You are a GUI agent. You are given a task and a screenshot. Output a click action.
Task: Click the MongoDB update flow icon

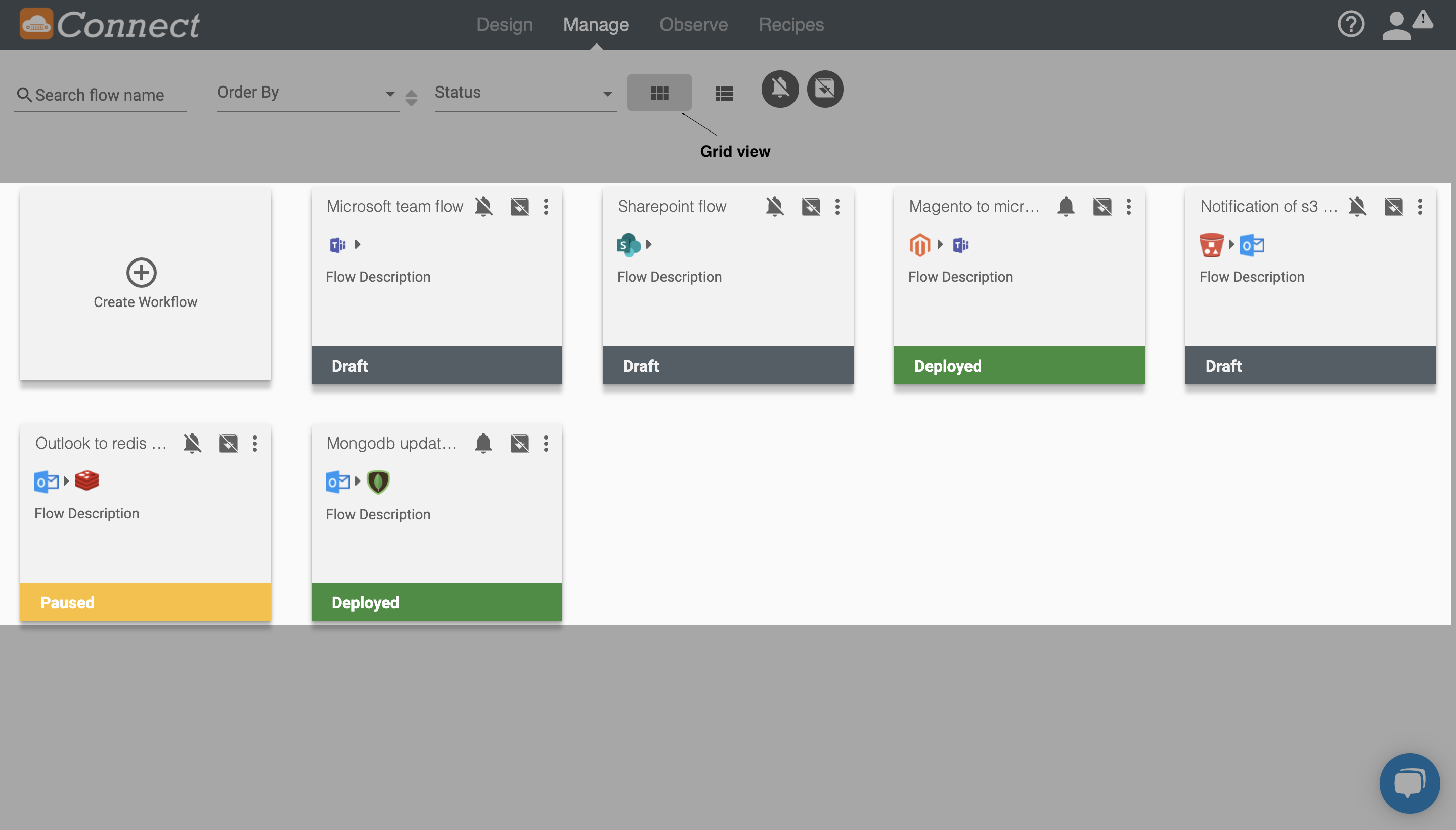pyautogui.click(x=378, y=481)
